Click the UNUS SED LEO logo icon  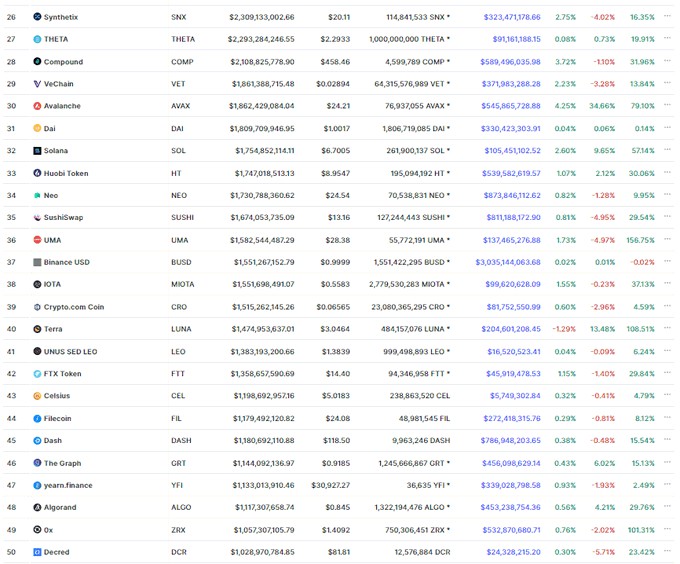(37, 351)
